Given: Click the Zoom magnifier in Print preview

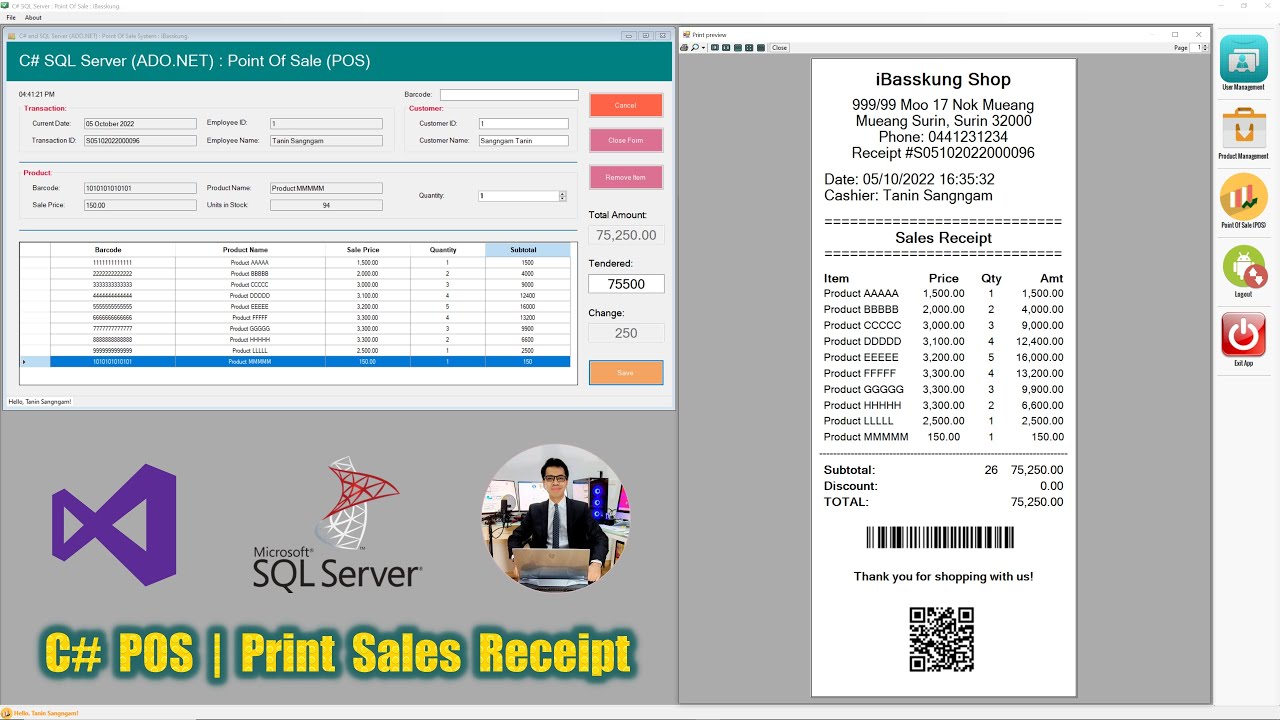Looking at the screenshot, I should pyautogui.click(x=695, y=47).
